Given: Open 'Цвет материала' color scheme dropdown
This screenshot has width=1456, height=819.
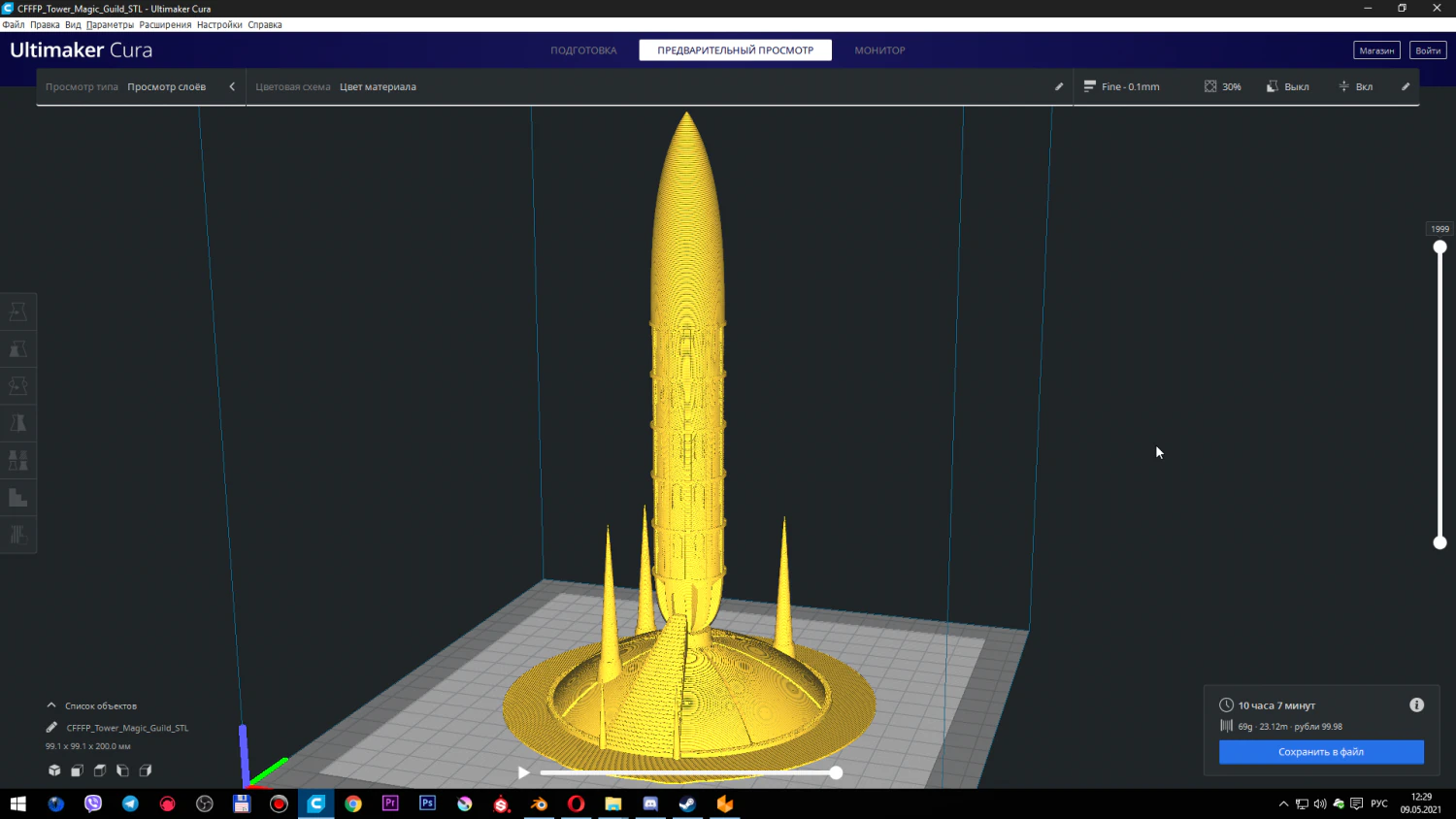Looking at the screenshot, I should click(x=378, y=86).
